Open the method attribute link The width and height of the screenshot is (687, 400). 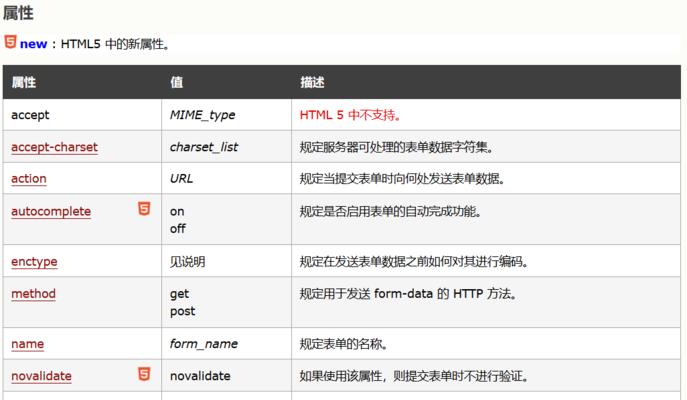tap(33, 294)
